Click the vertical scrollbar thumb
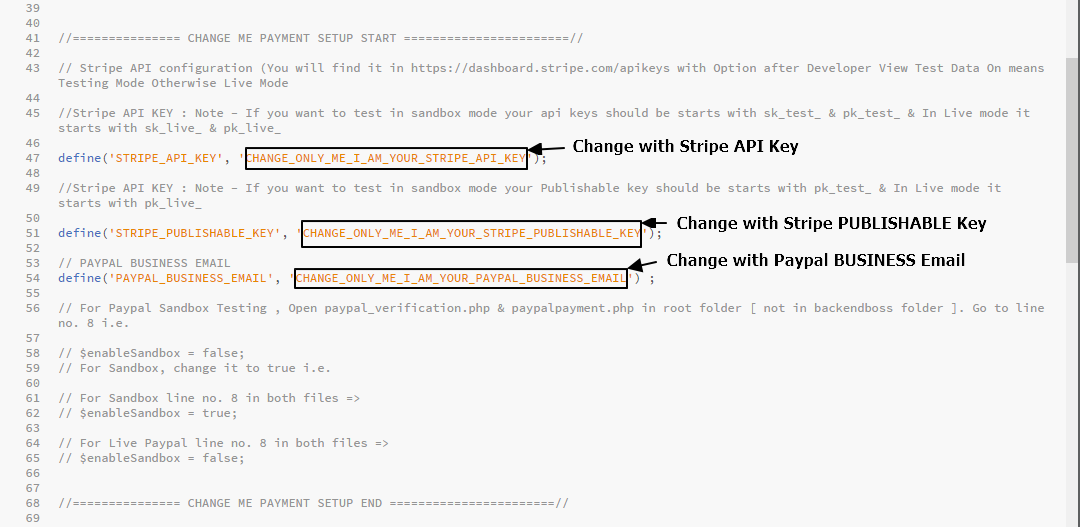This screenshot has height=527, width=1080. tap(1073, 160)
